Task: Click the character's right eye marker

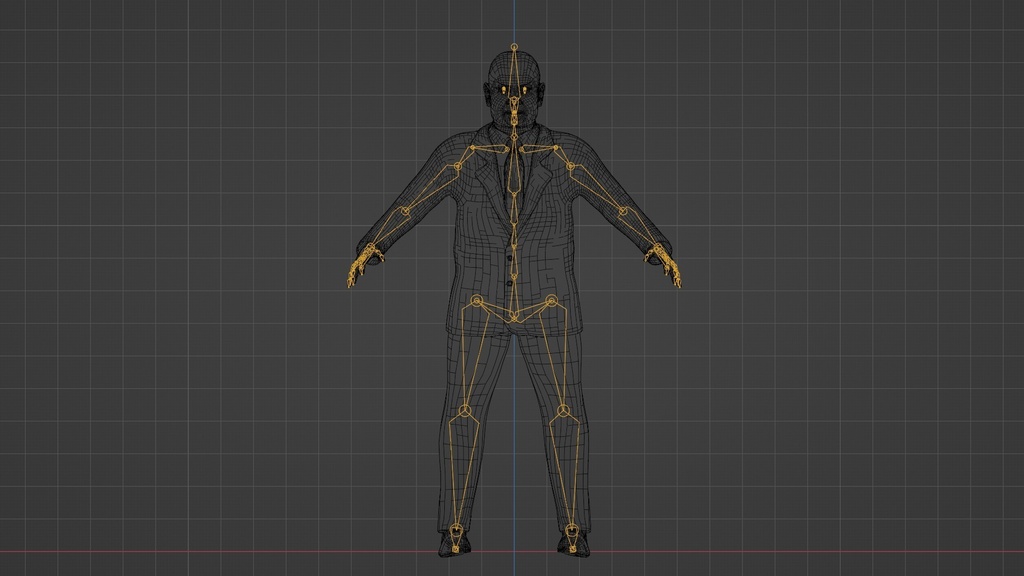Action: [x=504, y=89]
